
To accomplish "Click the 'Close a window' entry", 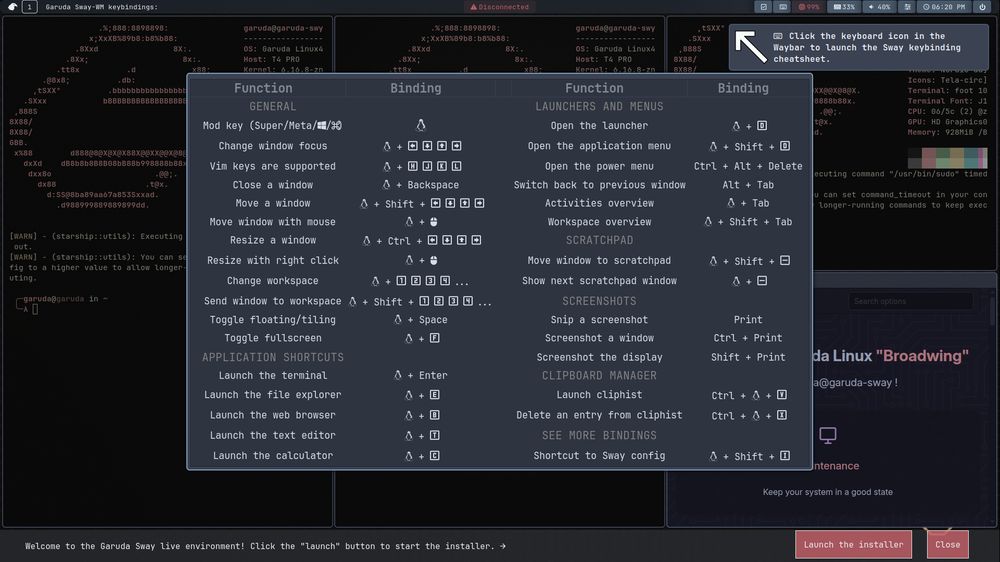I will coord(272,185).
